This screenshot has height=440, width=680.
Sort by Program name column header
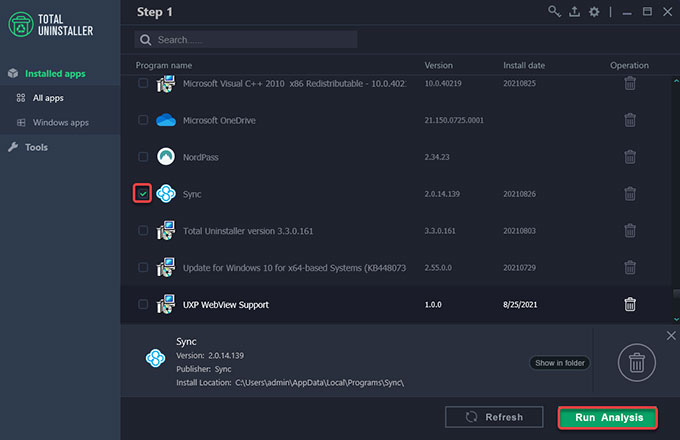tap(163, 65)
